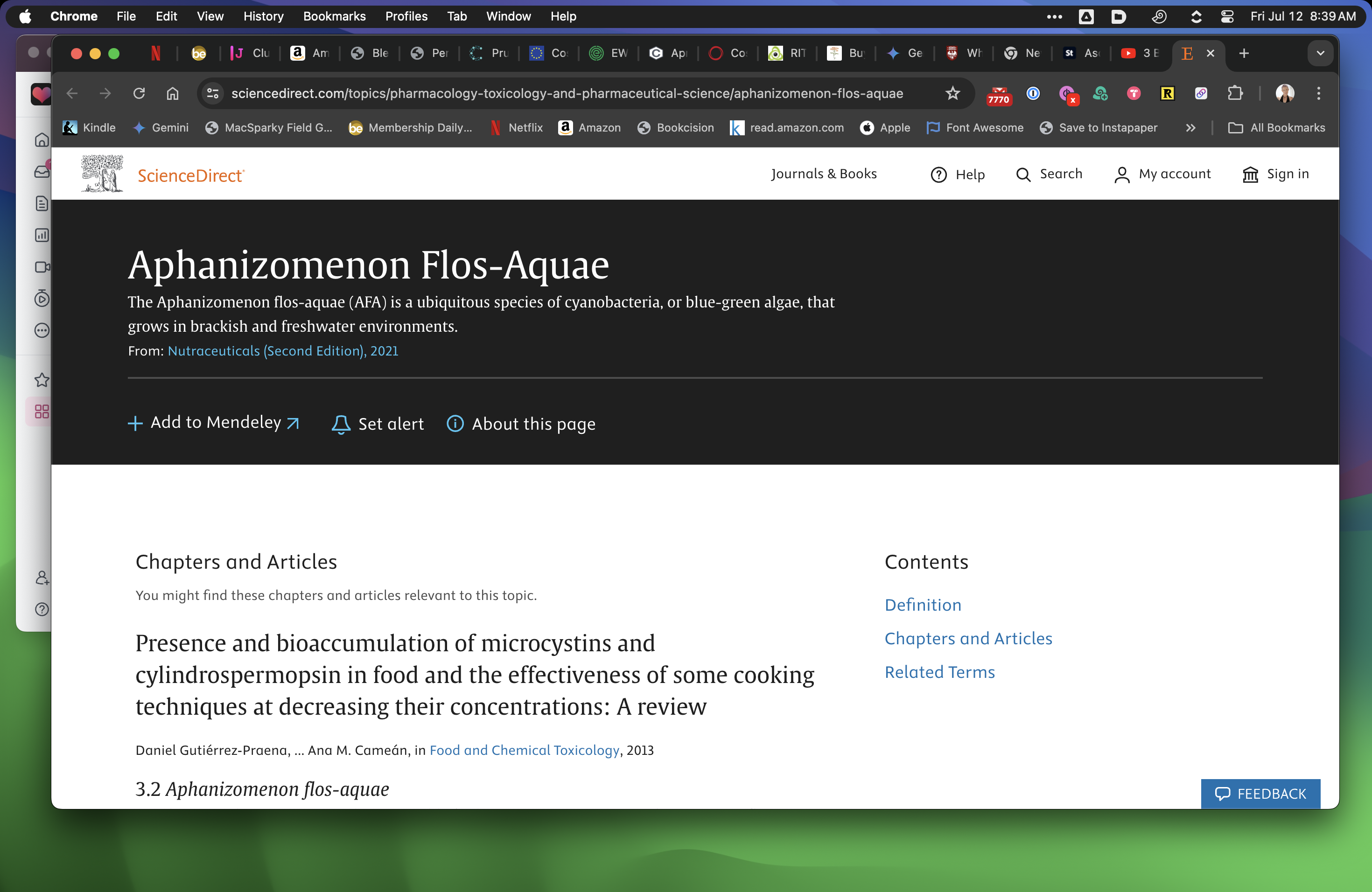1372x892 pixels.
Task: Open the Save to Instapaper bookmark
Action: click(x=1098, y=128)
